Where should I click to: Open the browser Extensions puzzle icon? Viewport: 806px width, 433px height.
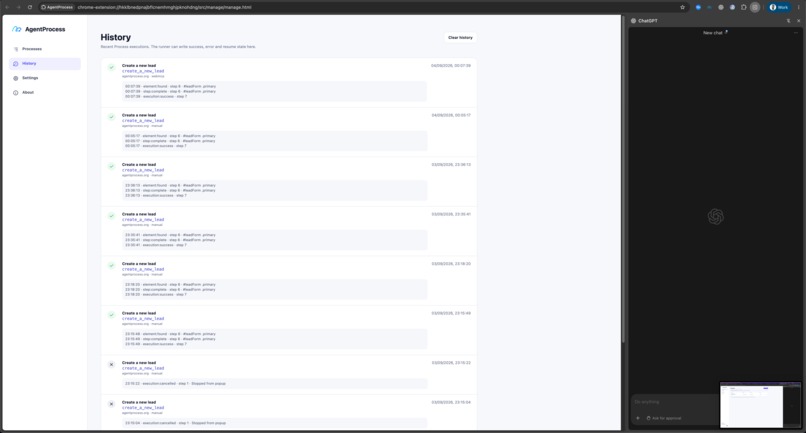click(743, 7)
